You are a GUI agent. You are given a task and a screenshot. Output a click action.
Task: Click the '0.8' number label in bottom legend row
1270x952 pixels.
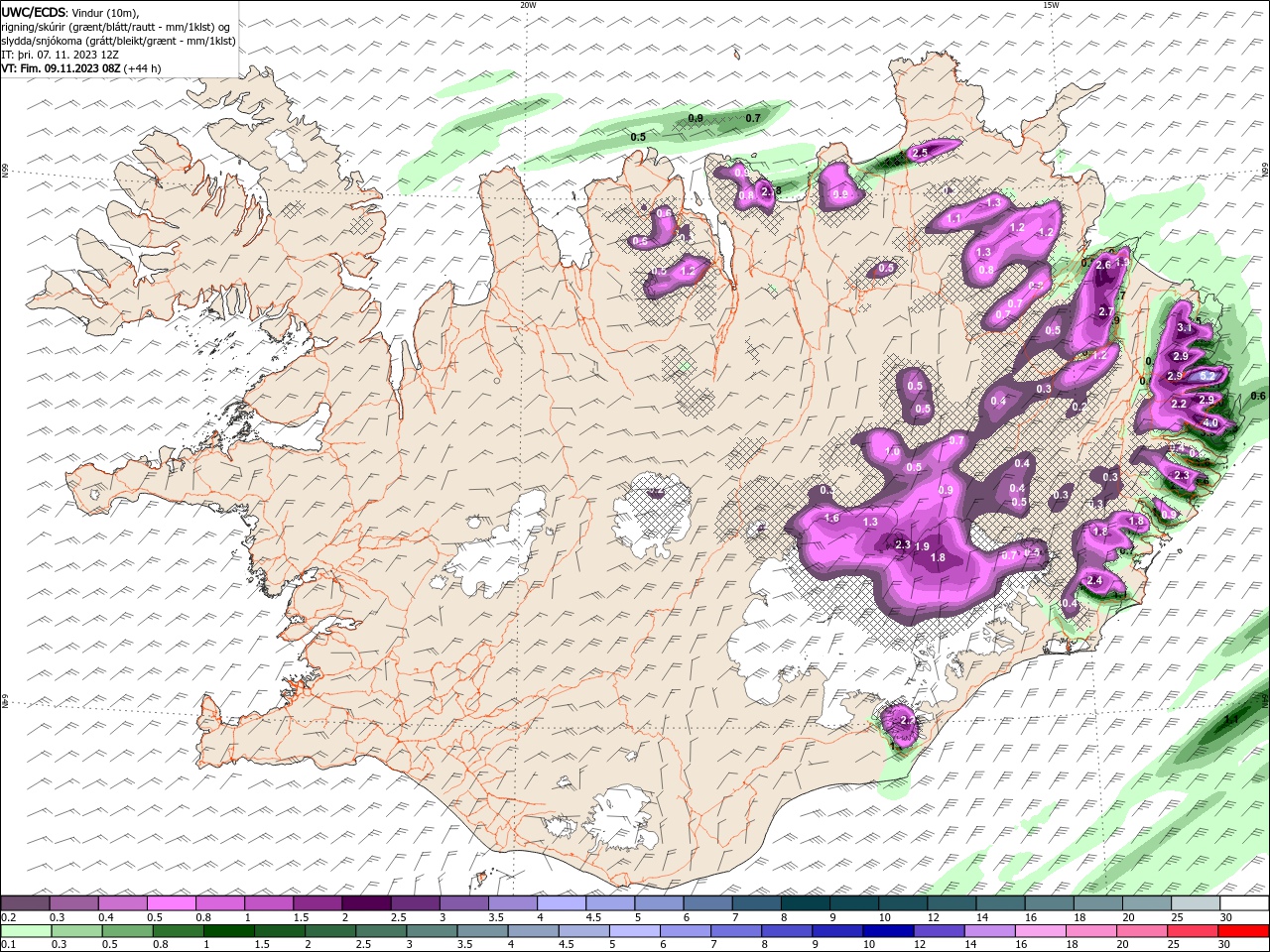click(161, 945)
